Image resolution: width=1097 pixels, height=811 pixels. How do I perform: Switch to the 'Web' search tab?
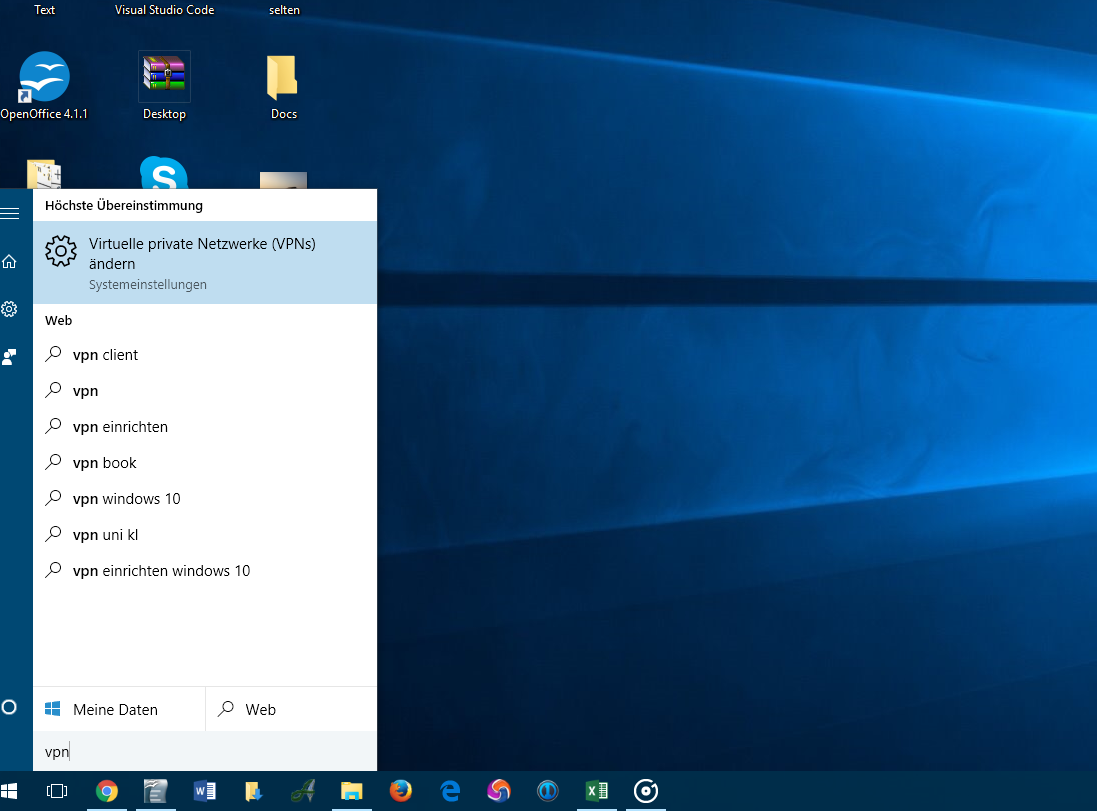pos(292,710)
